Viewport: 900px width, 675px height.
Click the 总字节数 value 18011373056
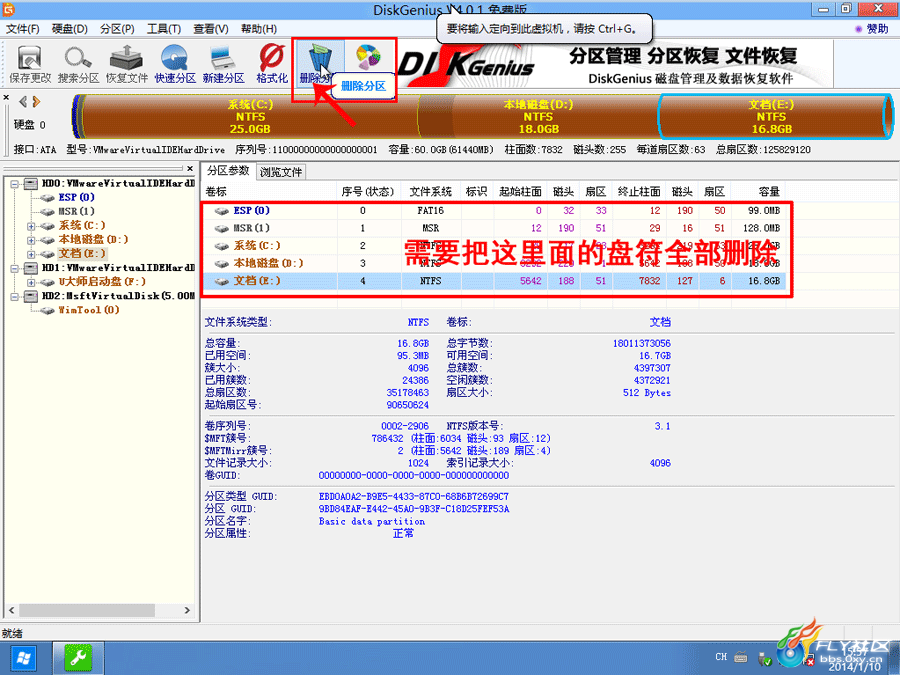(x=642, y=343)
